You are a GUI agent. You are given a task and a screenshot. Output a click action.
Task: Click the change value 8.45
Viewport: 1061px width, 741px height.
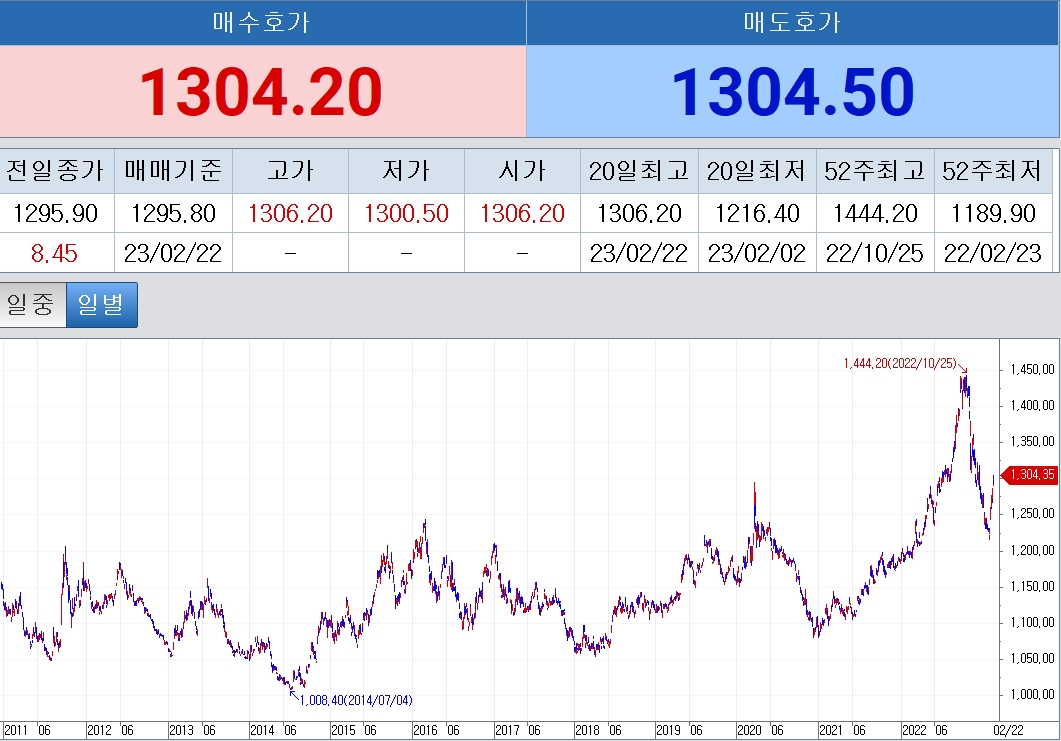click(54, 254)
